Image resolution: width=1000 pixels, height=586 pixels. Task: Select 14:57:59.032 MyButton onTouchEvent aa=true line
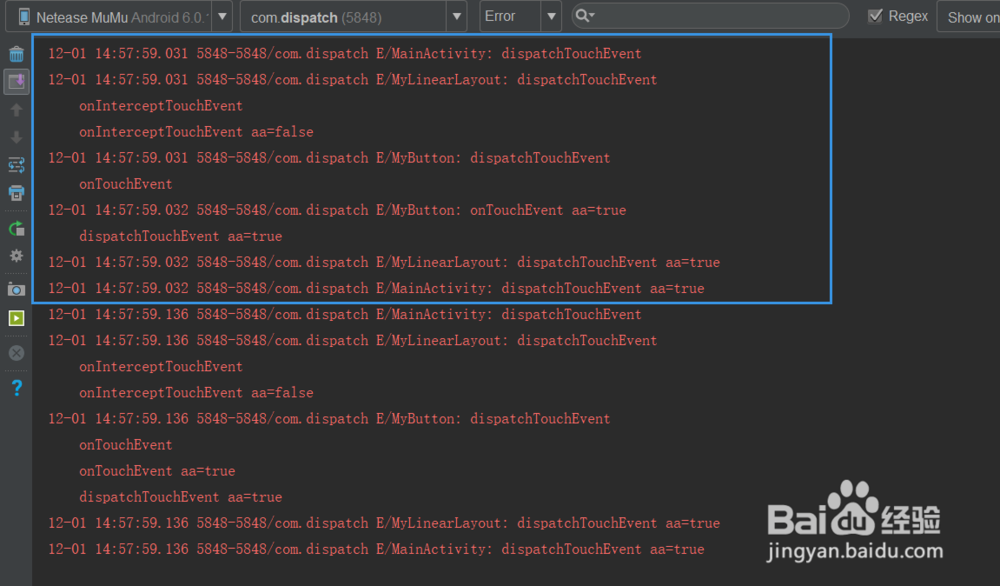tap(337, 210)
